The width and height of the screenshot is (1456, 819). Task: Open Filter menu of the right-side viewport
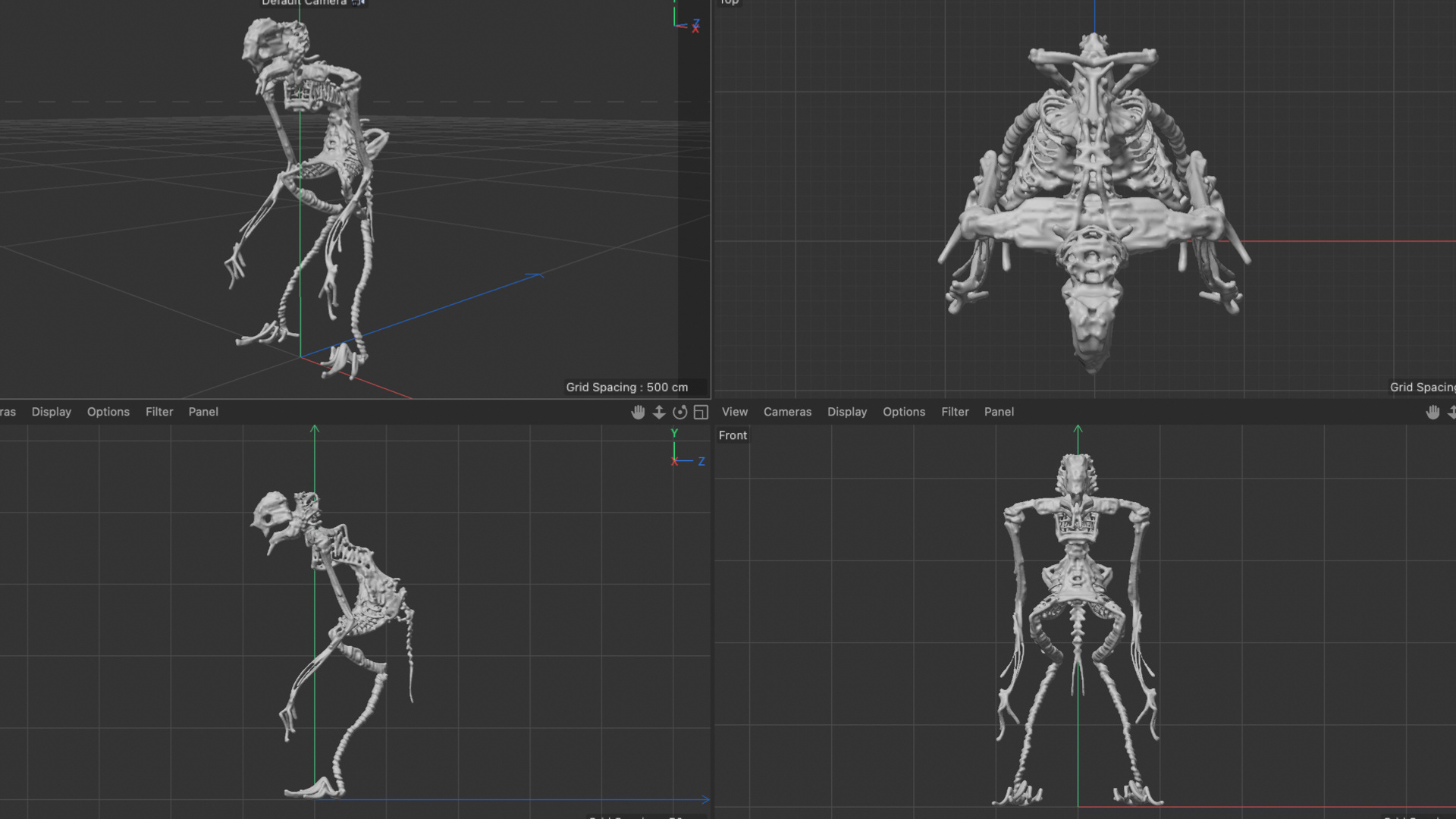pyautogui.click(x=159, y=412)
